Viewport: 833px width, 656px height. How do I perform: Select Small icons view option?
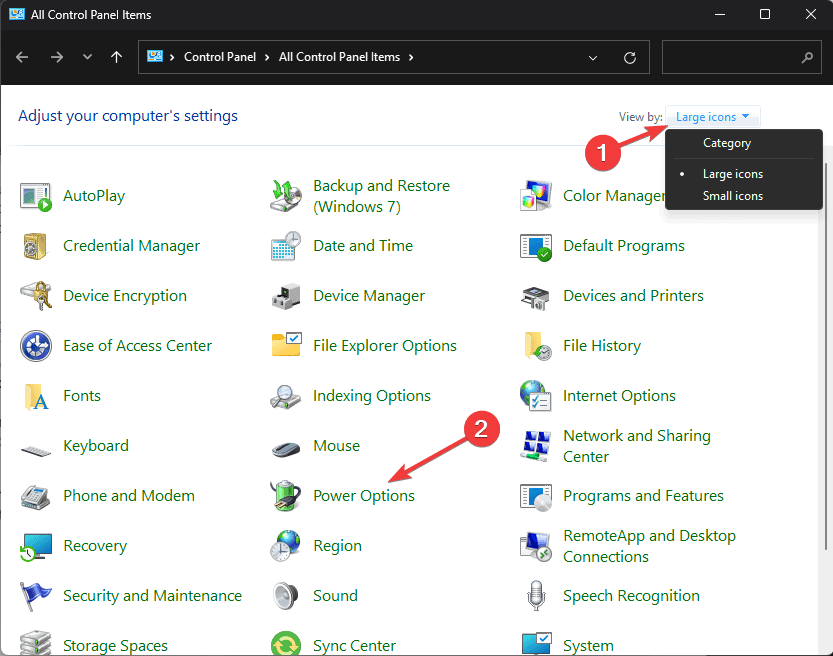(733, 196)
